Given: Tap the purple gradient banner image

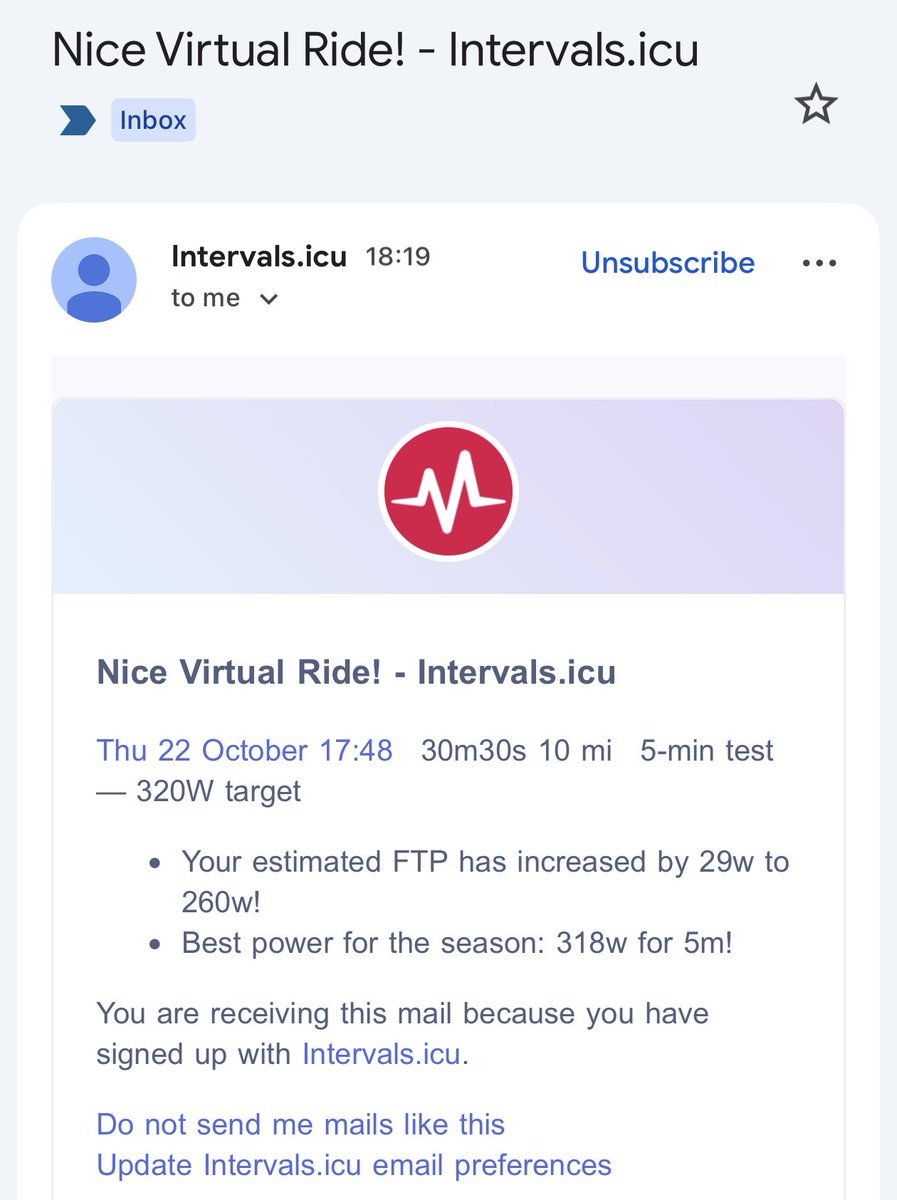Looking at the screenshot, I should click(x=449, y=496).
